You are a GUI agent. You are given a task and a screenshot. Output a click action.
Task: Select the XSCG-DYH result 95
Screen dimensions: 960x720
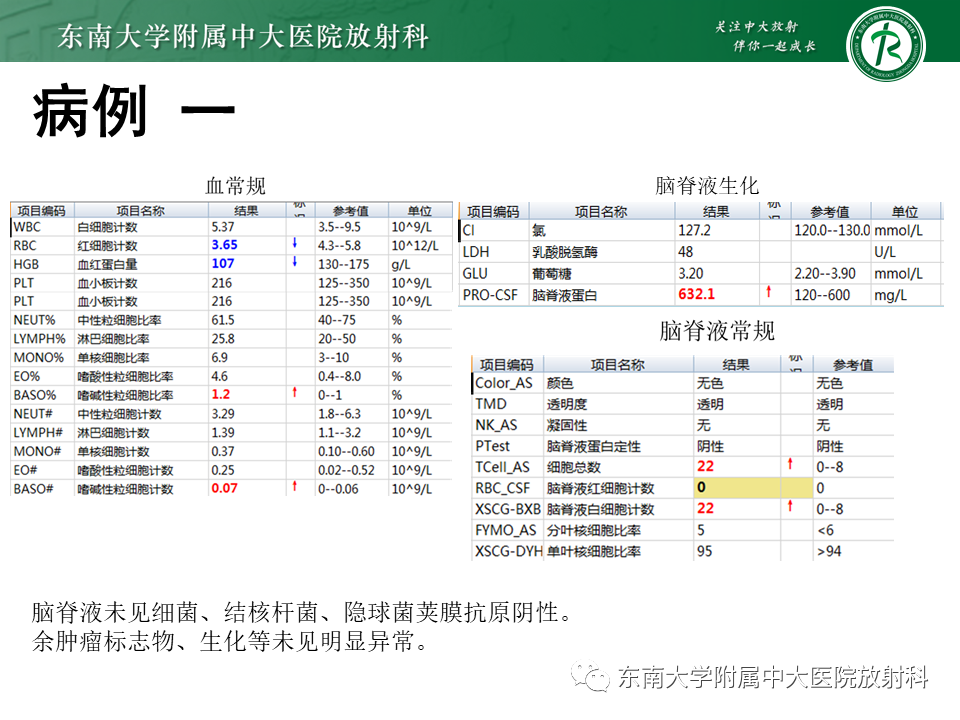pos(704,551)
